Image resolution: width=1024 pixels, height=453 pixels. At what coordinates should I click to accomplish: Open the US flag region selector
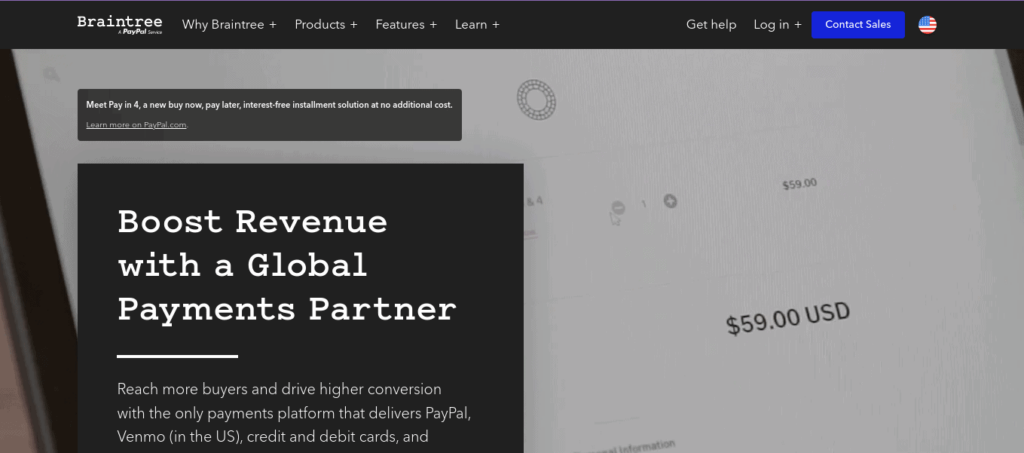pyautogui.click(x=927, y=25)
